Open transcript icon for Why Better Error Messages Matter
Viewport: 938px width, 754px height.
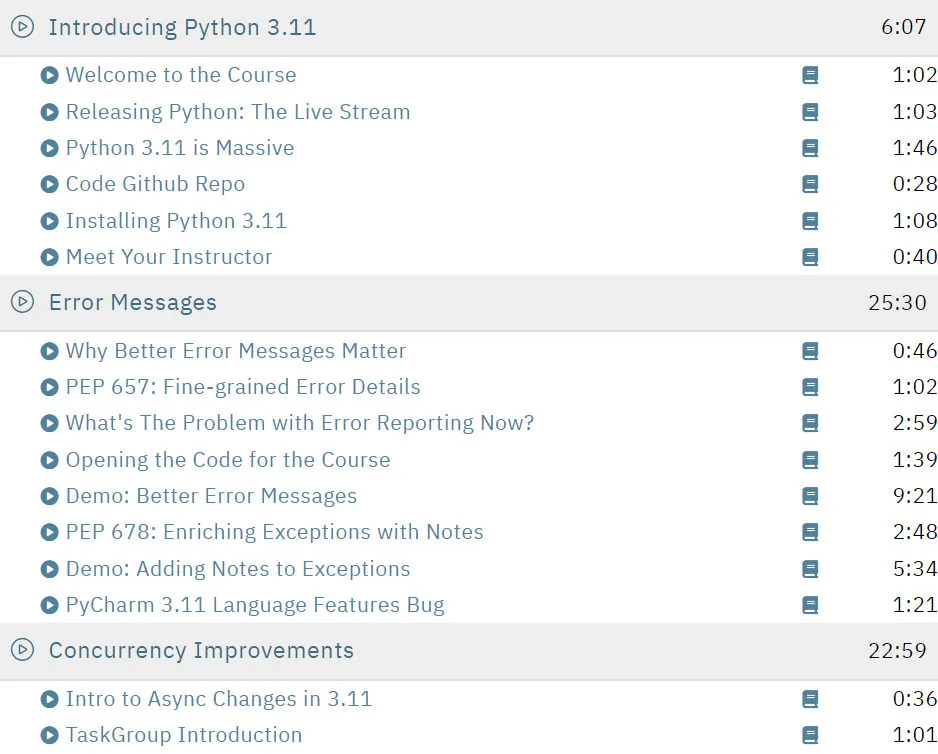[810, 351]
